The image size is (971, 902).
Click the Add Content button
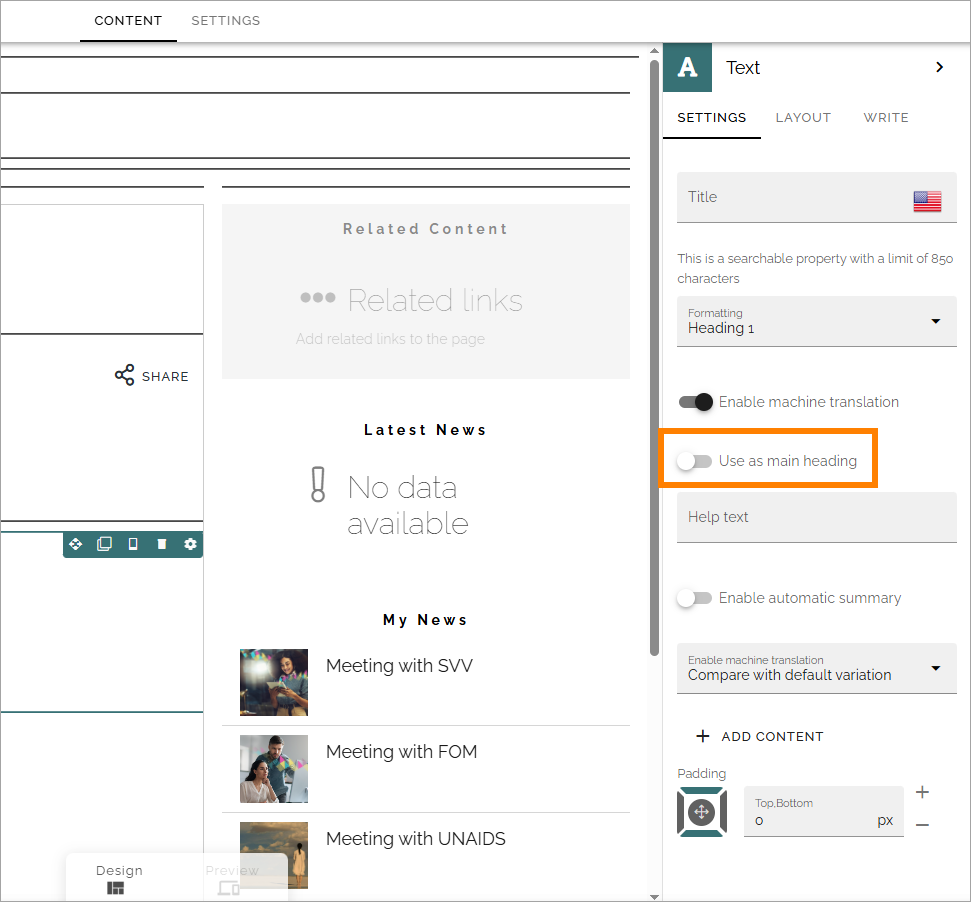pos(760,736)
